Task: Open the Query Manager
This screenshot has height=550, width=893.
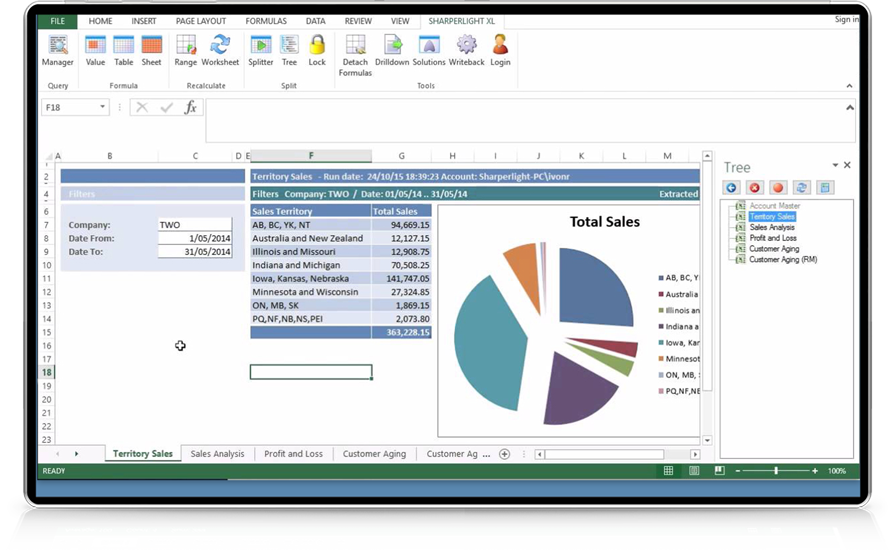Action: pos(58,51)
